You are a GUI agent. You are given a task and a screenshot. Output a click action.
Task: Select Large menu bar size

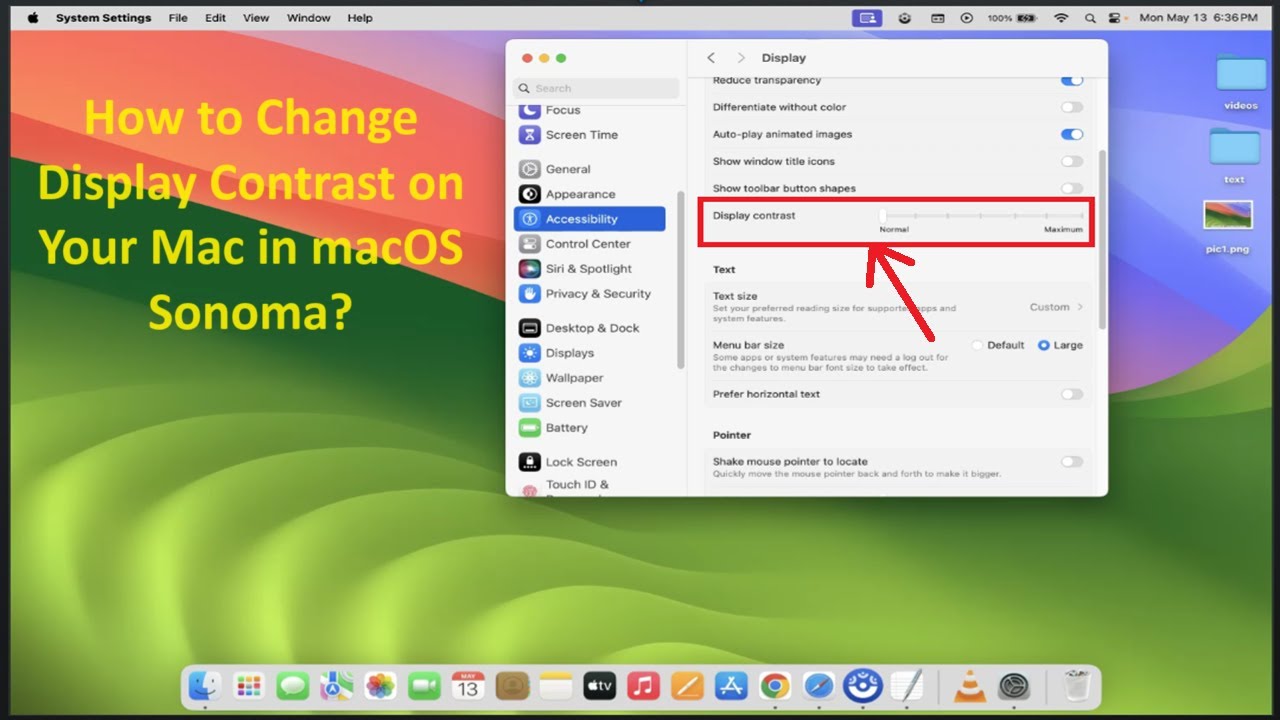tap(1044, 345)
